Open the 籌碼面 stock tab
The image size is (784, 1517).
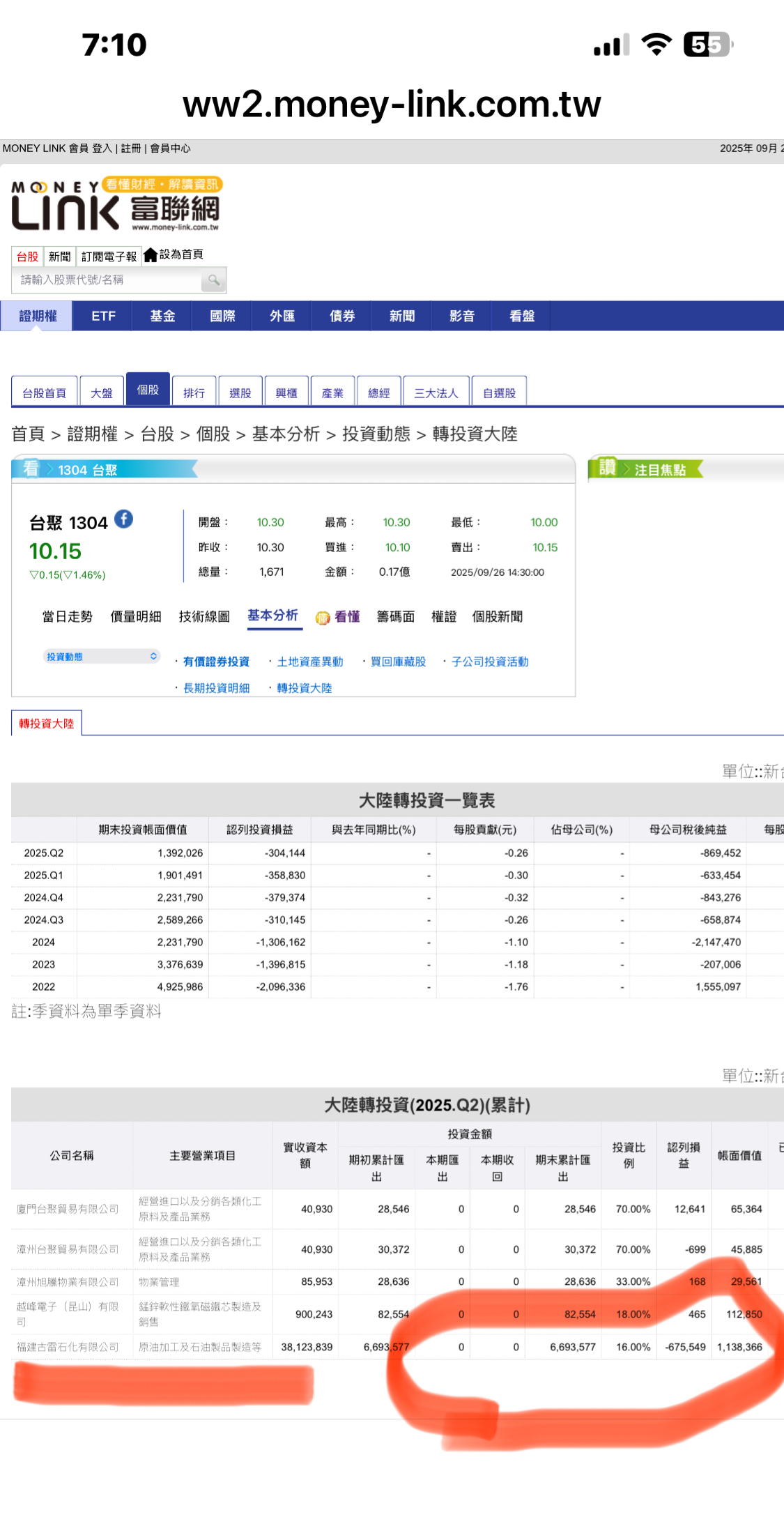395,617
